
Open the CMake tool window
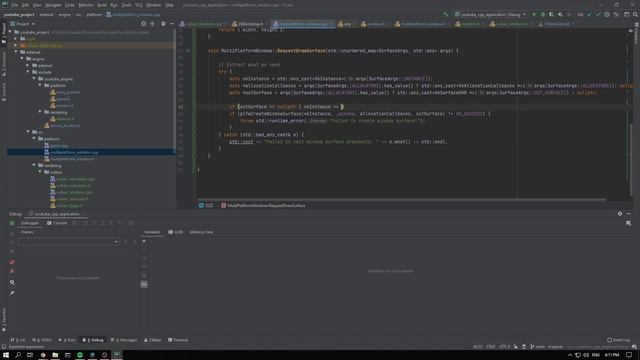tap(152, 340)
